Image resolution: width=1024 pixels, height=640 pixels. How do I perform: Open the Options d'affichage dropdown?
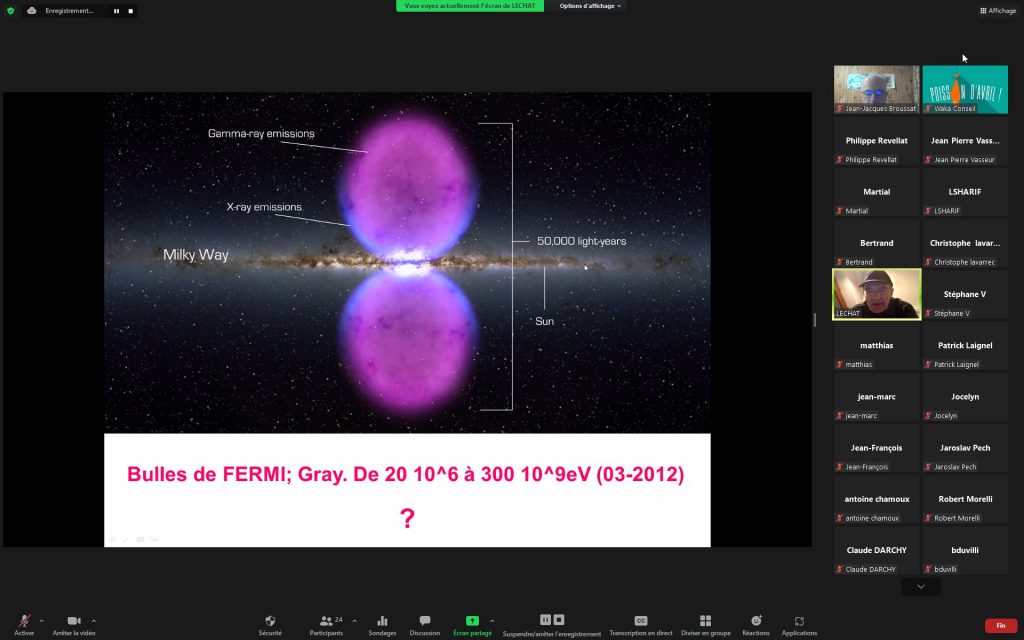click(590, 6)
